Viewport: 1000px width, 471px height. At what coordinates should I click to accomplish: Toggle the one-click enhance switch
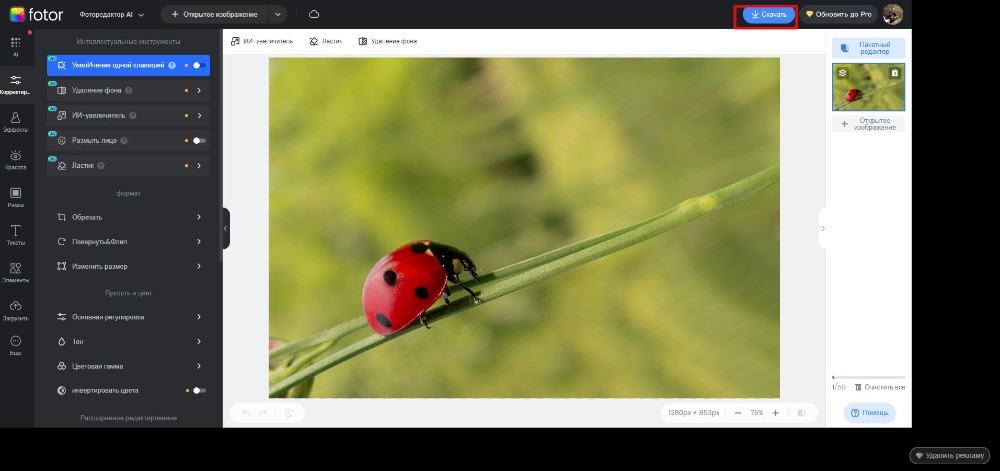pyautogui.click(x=199, y=65)
